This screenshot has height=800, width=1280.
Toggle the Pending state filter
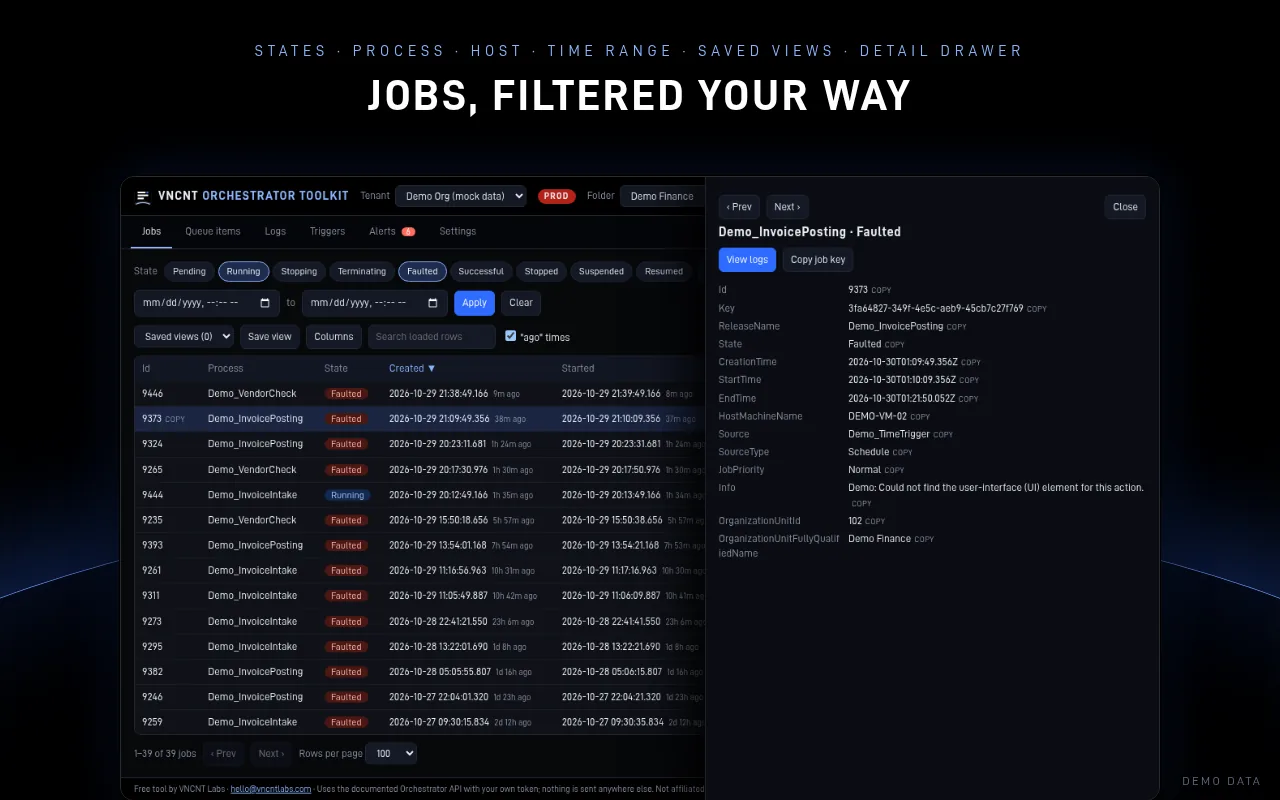[189, 271]
